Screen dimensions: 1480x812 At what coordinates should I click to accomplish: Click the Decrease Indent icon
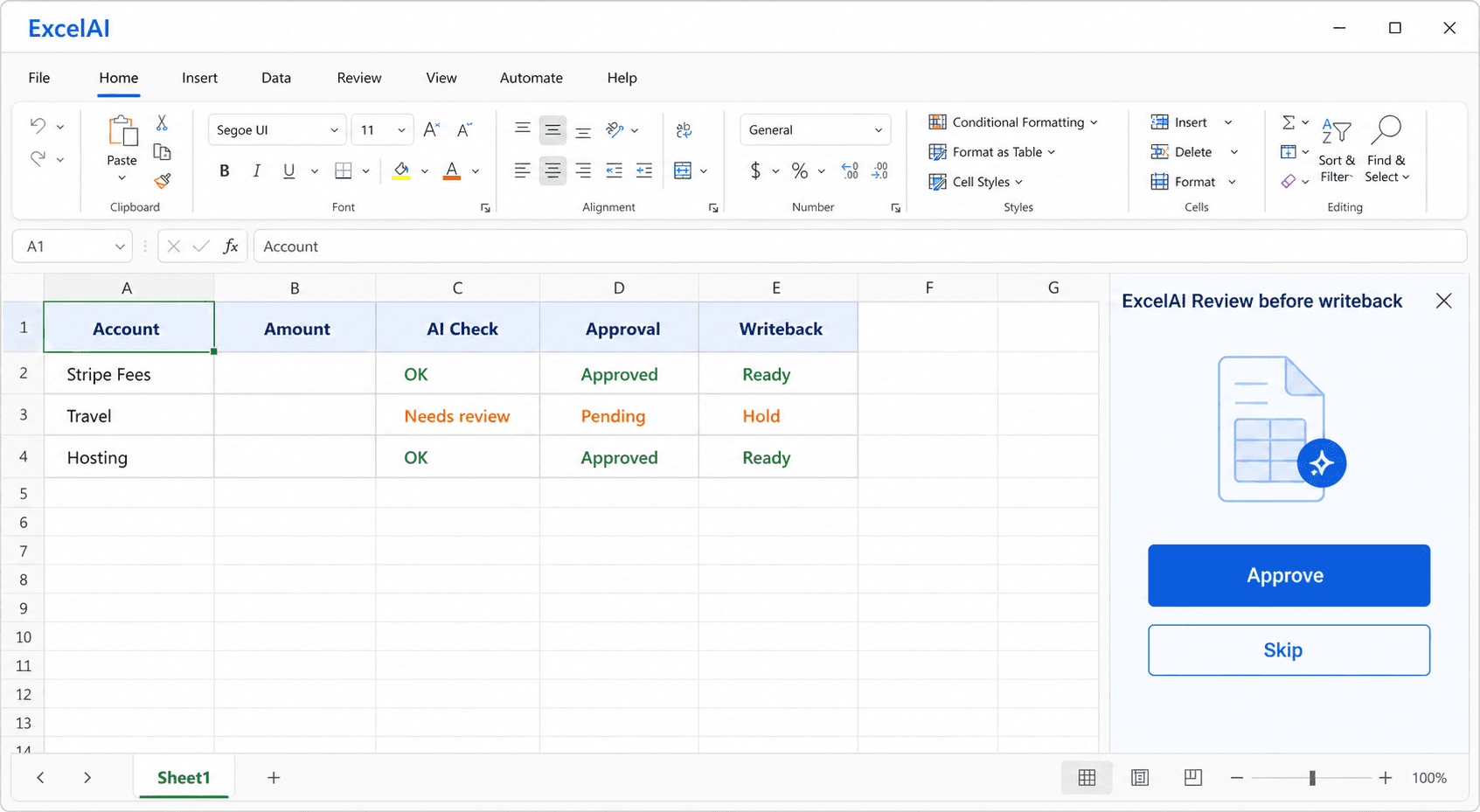(614, 170)
